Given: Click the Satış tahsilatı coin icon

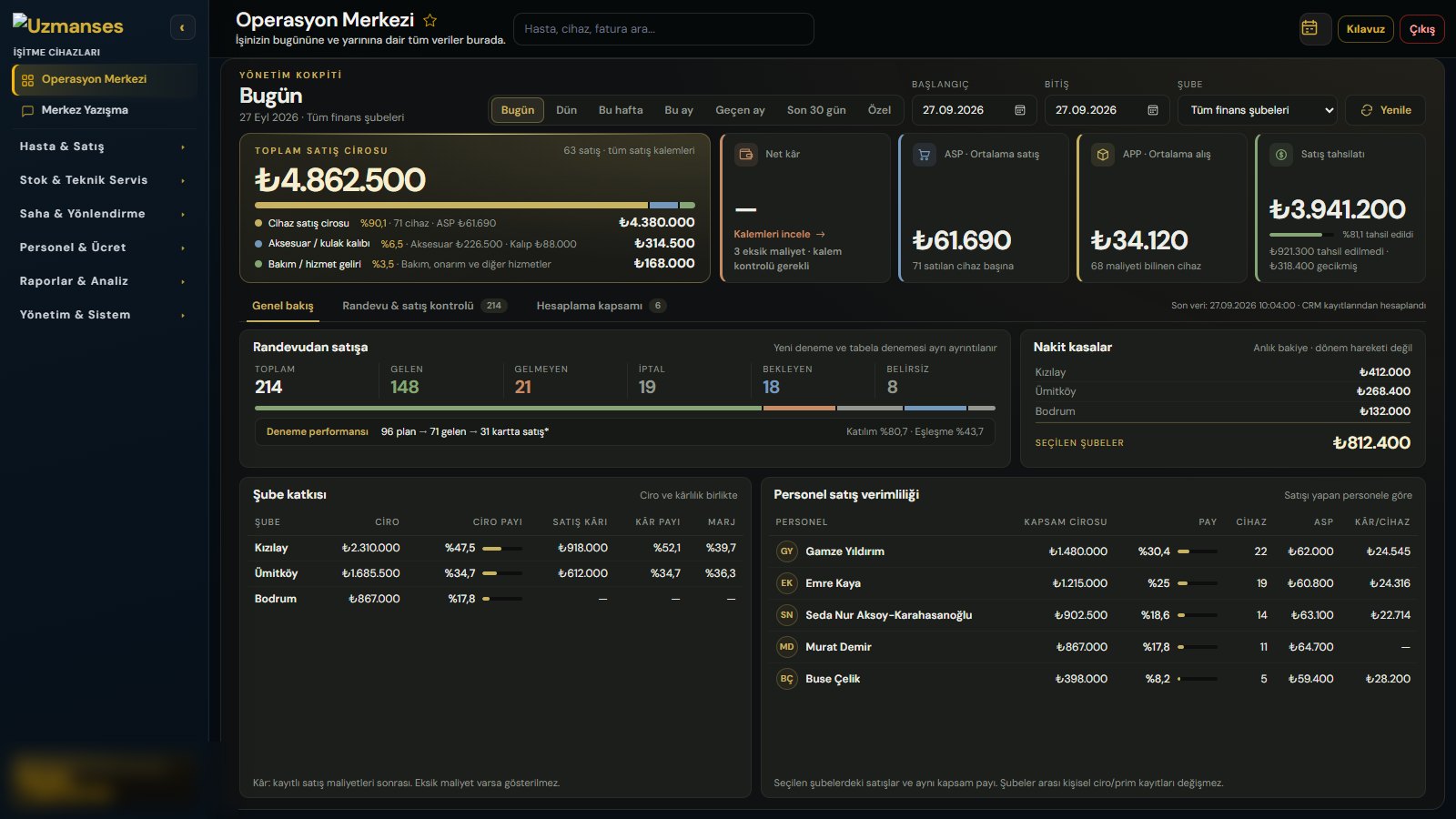Looking at the screenshot, I should (1280, 155).
